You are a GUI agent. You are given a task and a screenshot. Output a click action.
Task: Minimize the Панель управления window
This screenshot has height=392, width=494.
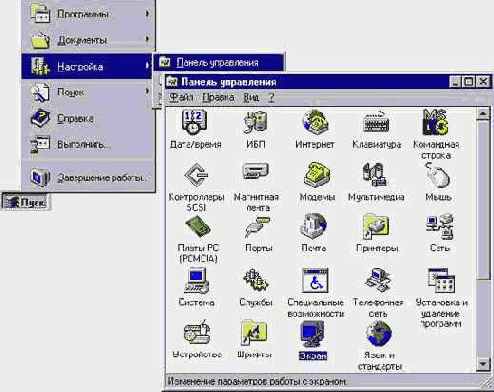coord(455,82)
